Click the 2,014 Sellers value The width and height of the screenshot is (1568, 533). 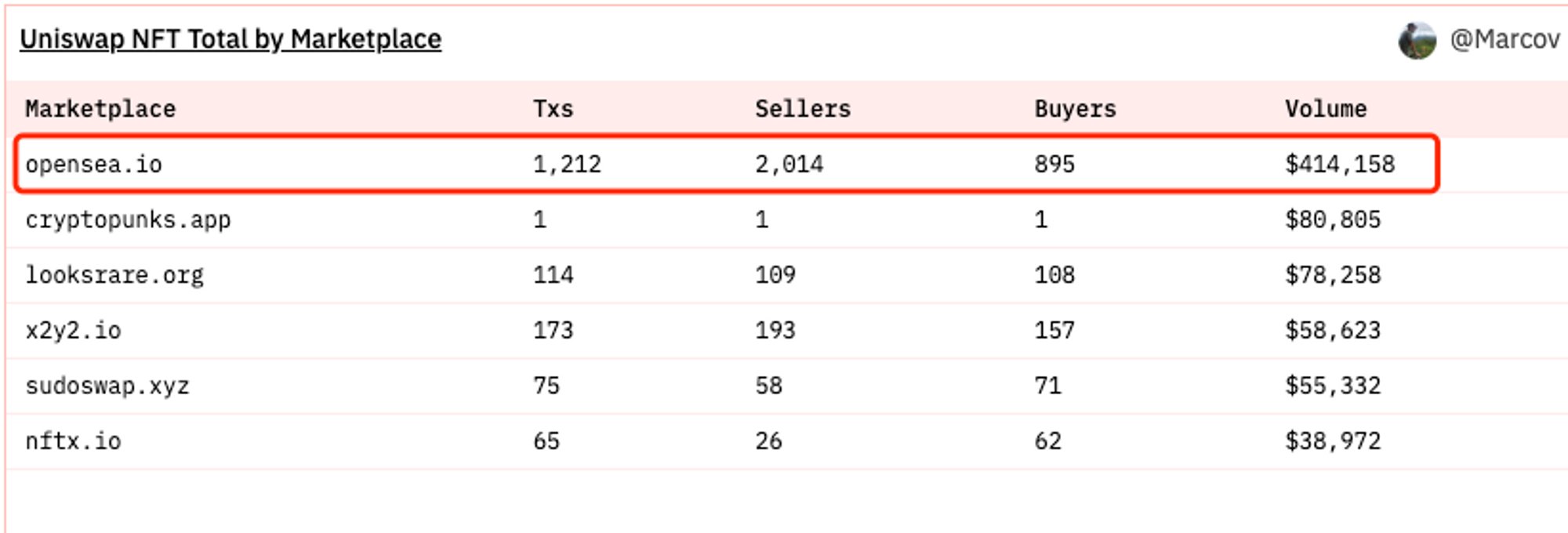(x=789, y=165)
